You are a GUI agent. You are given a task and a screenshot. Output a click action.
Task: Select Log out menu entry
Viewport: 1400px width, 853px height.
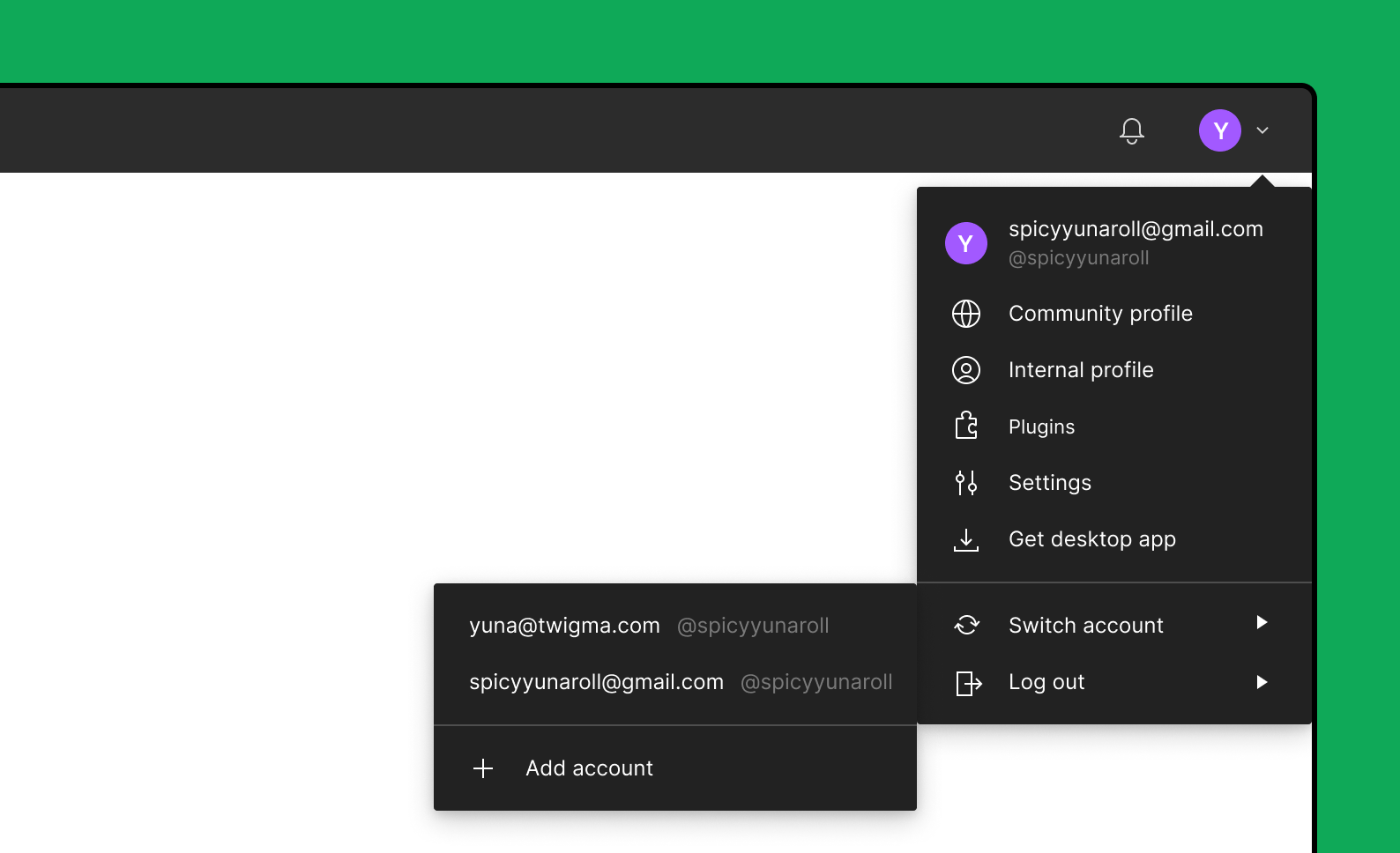pos(1114,682)
